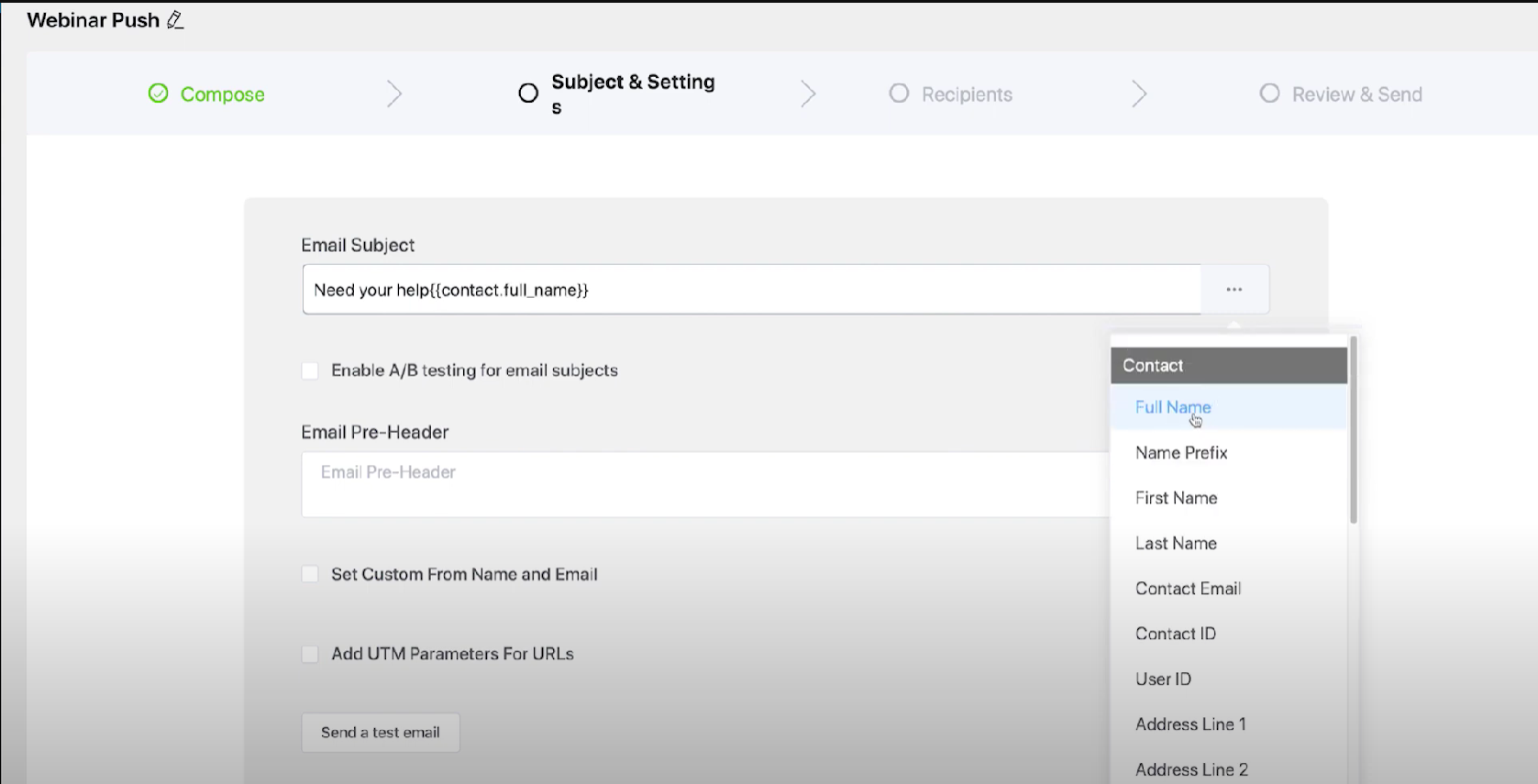Click the Recipients step circle icon
Image resolution: width=1538 pixels, height=784 pixels.
899,94
